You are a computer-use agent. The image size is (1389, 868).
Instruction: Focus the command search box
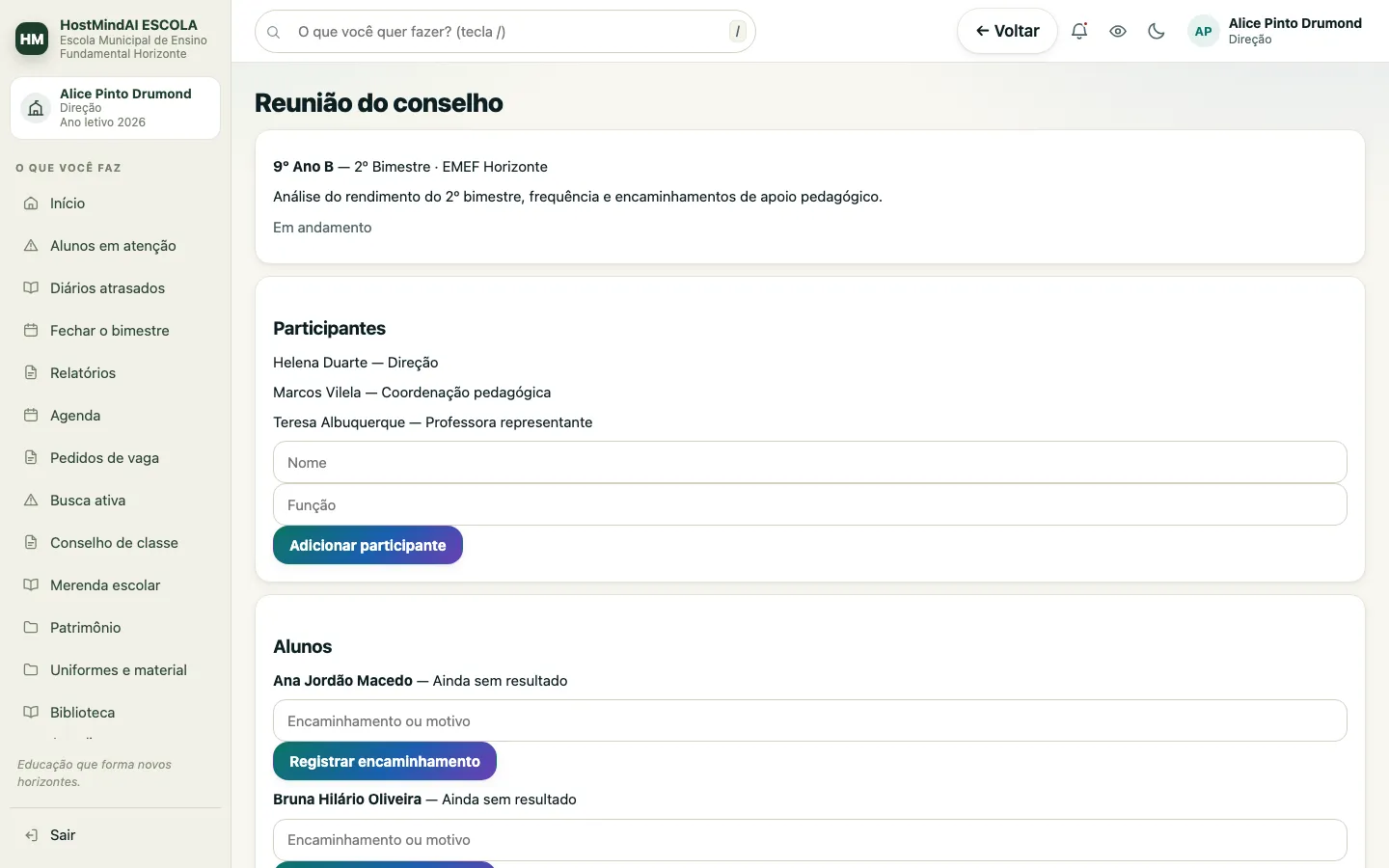pyautogui.click(x=505, y=32)
